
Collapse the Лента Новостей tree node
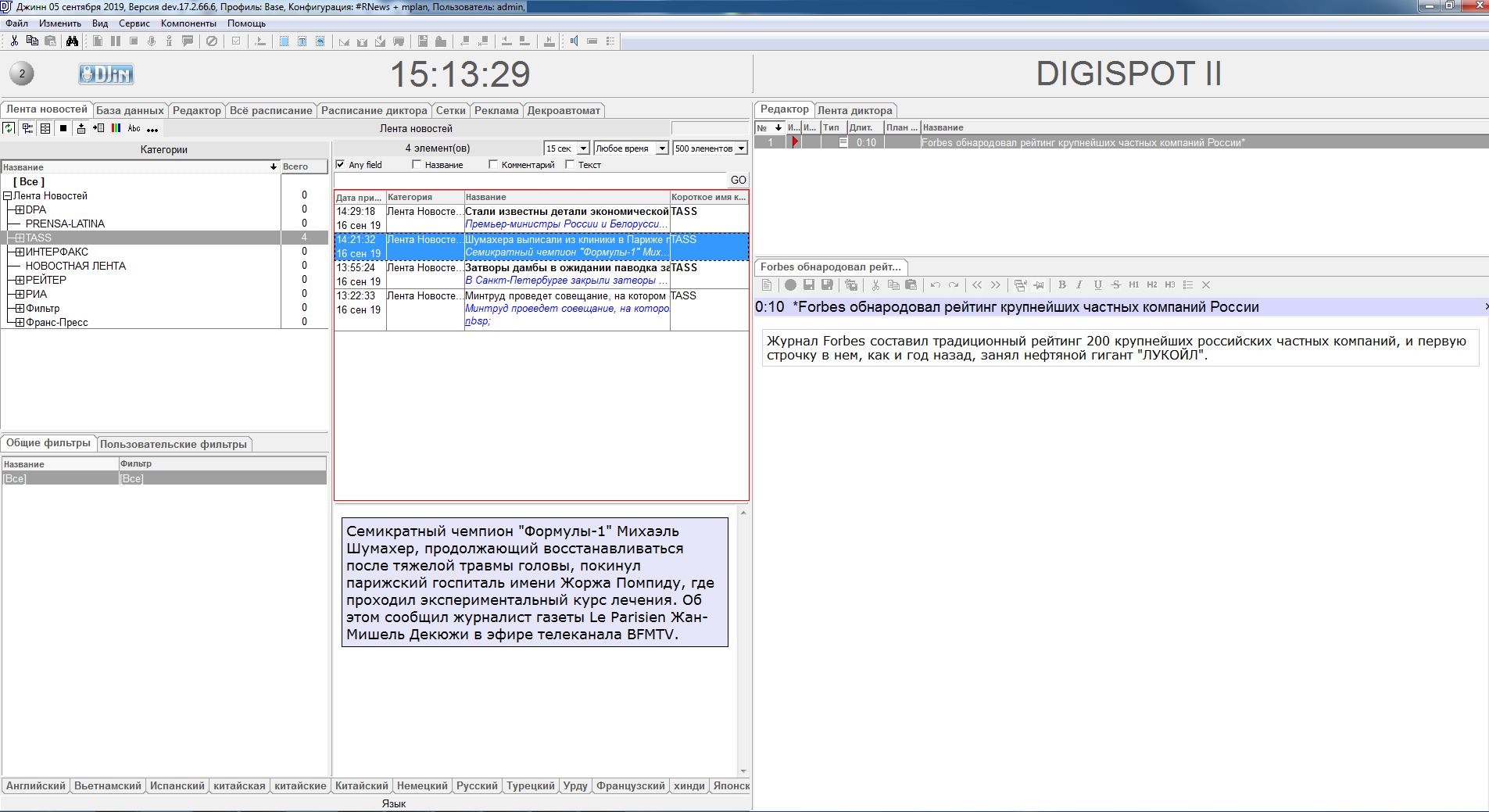pyautogui.click(x=7, y=196)
